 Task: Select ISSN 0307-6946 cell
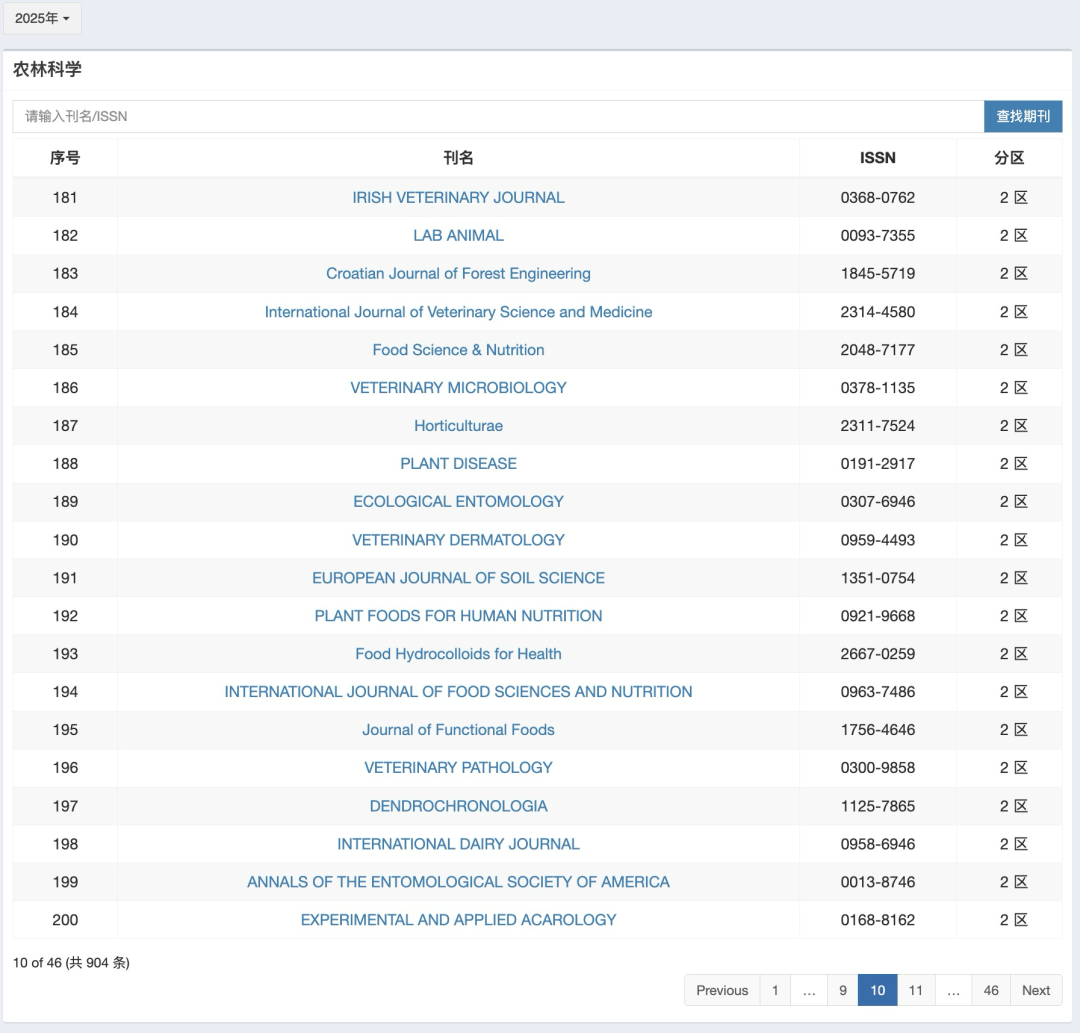click(x=878, y=501)
